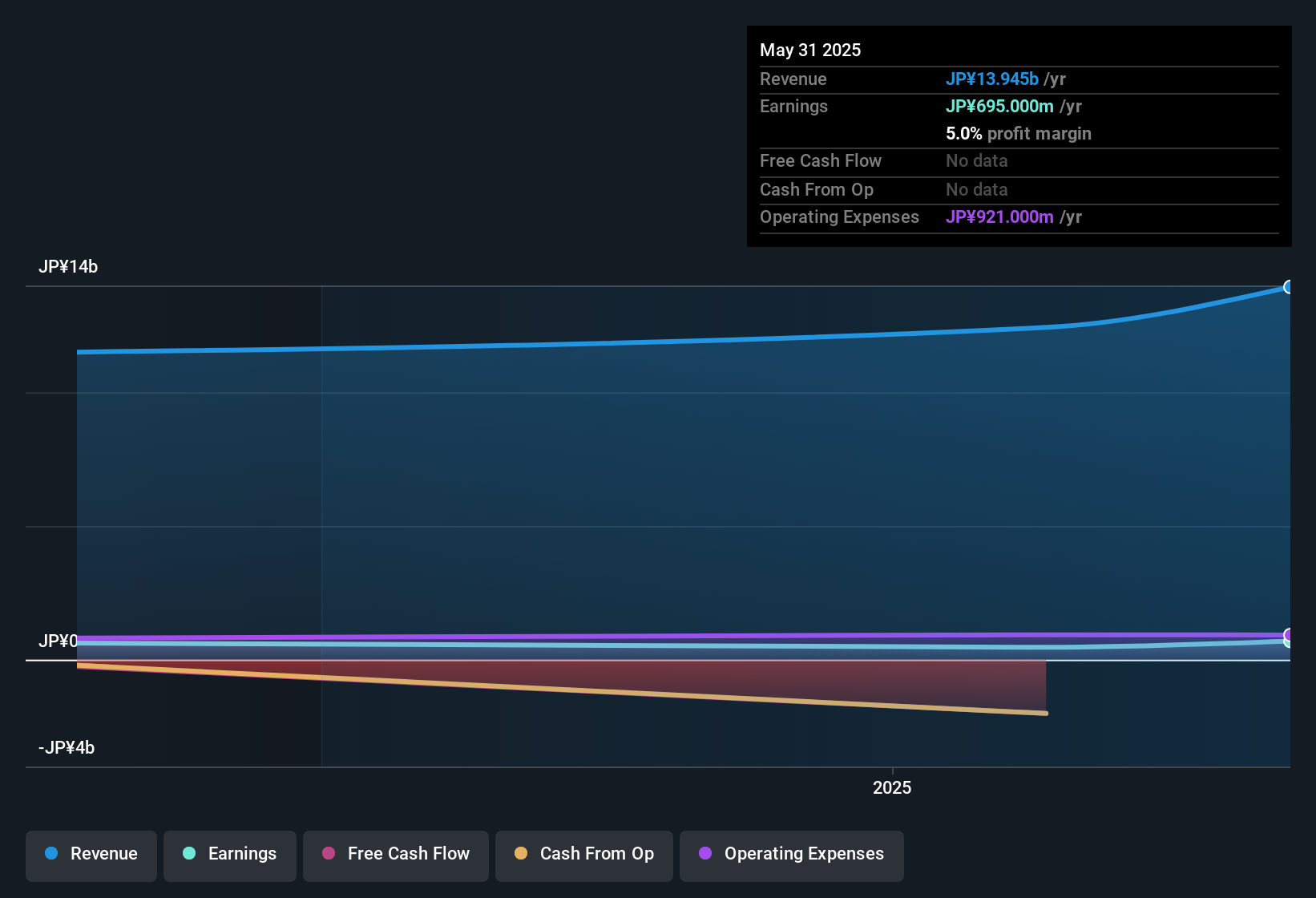Click the JP¥695.000m earnings value
This screenshot has height=898, width=1316.
pyautogui.click(x=999, y=106)
